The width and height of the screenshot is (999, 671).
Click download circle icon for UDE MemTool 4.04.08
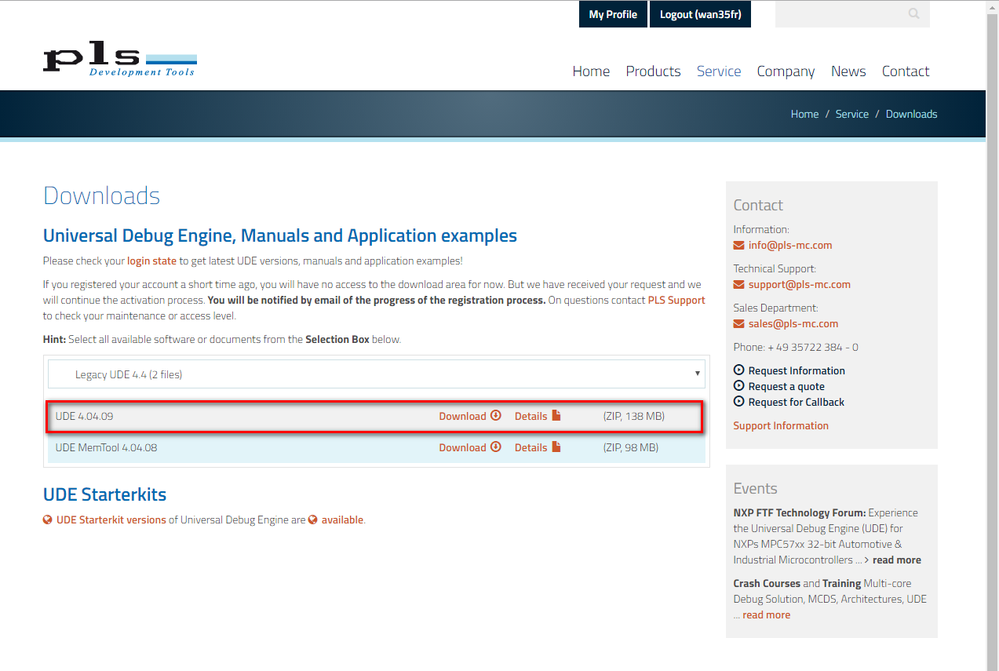tap(496, 447)
